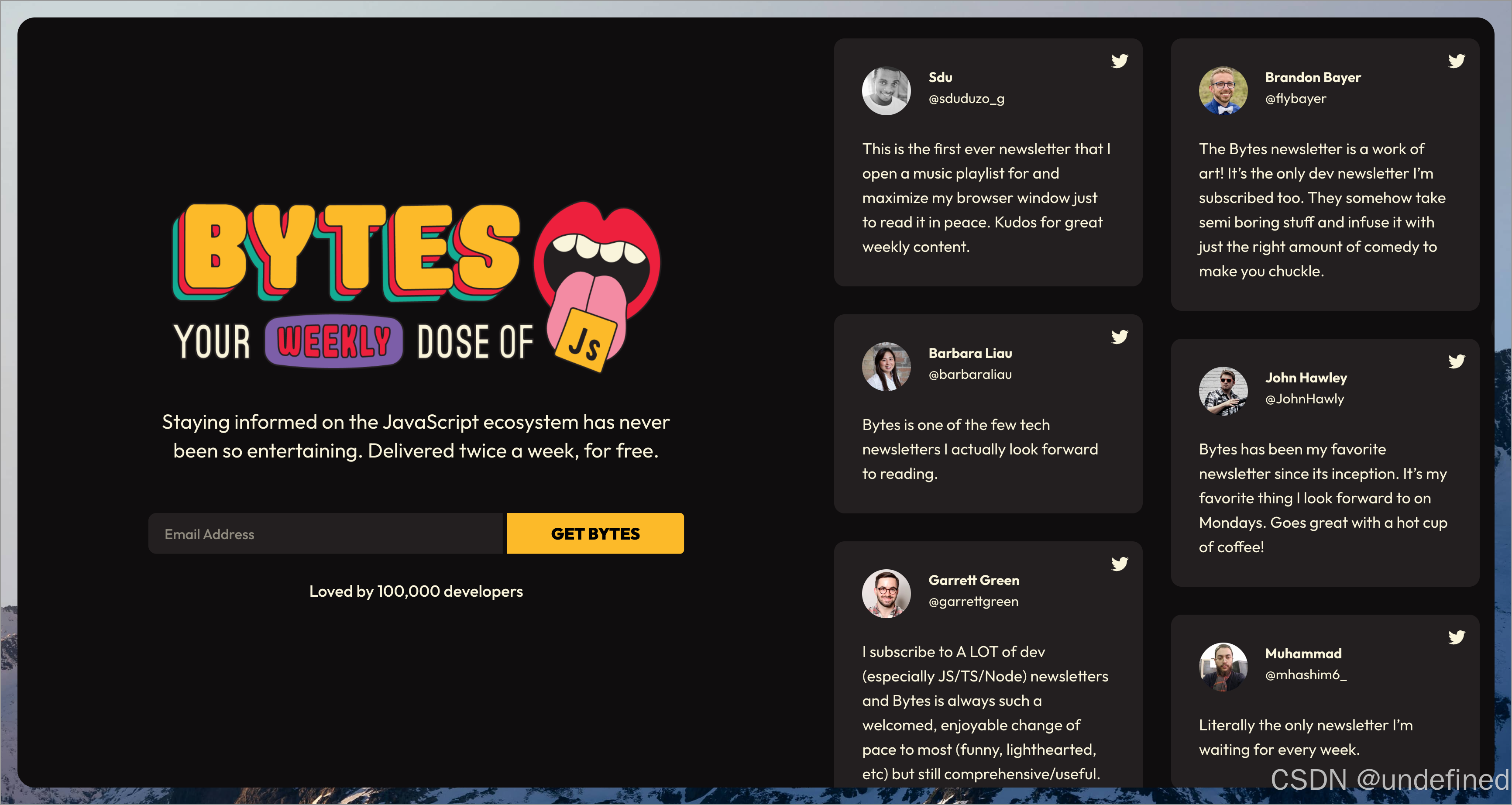
Task: Click Twitter icon on Brandon Bayer's card
Action: click(1456, 61)
